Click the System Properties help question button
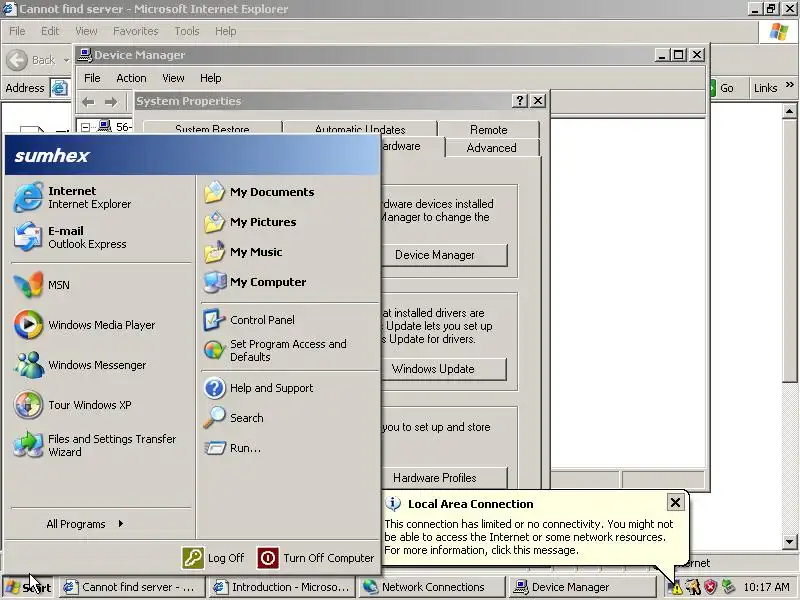 coord(519,101)
